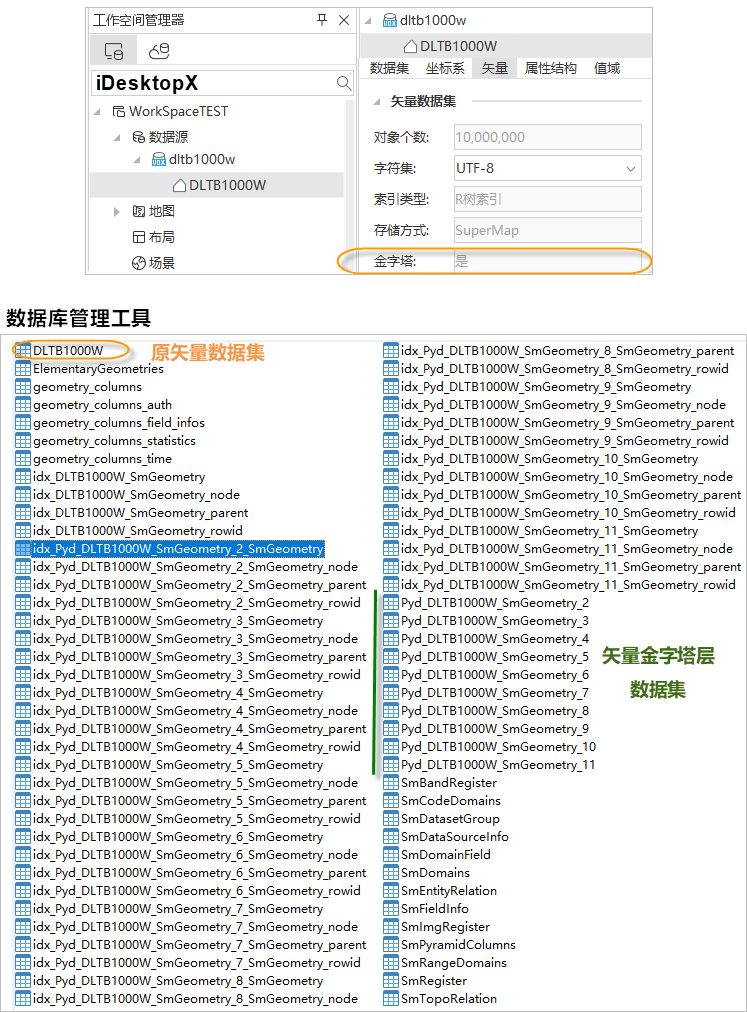Click the pin icon of workspace manager

click(321, 20)
